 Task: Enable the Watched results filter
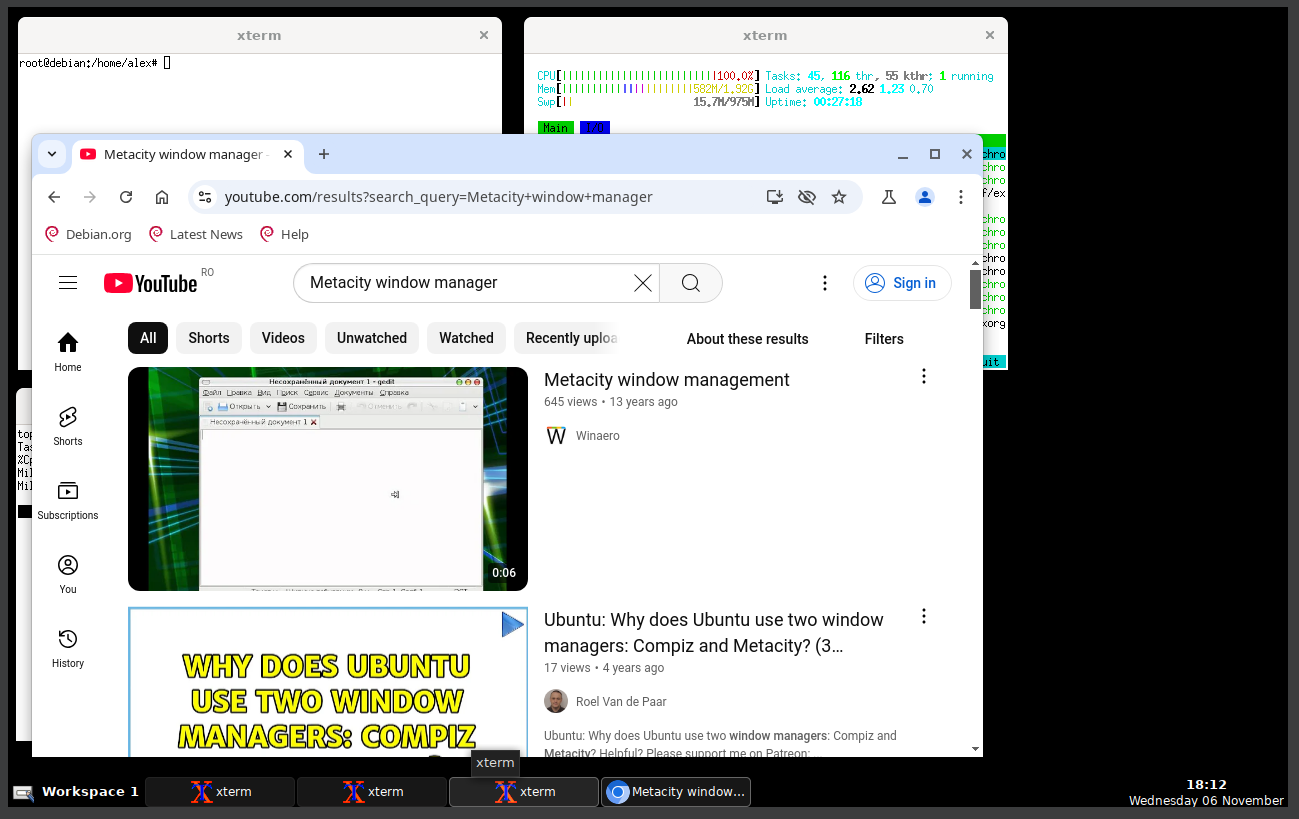[x=466, y=338]
